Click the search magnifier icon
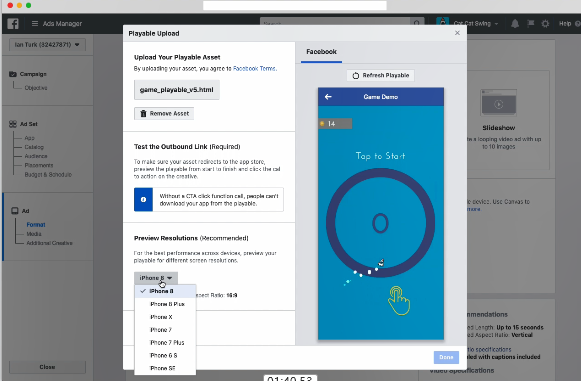The image size is (581, 381). tap(417, 23)
